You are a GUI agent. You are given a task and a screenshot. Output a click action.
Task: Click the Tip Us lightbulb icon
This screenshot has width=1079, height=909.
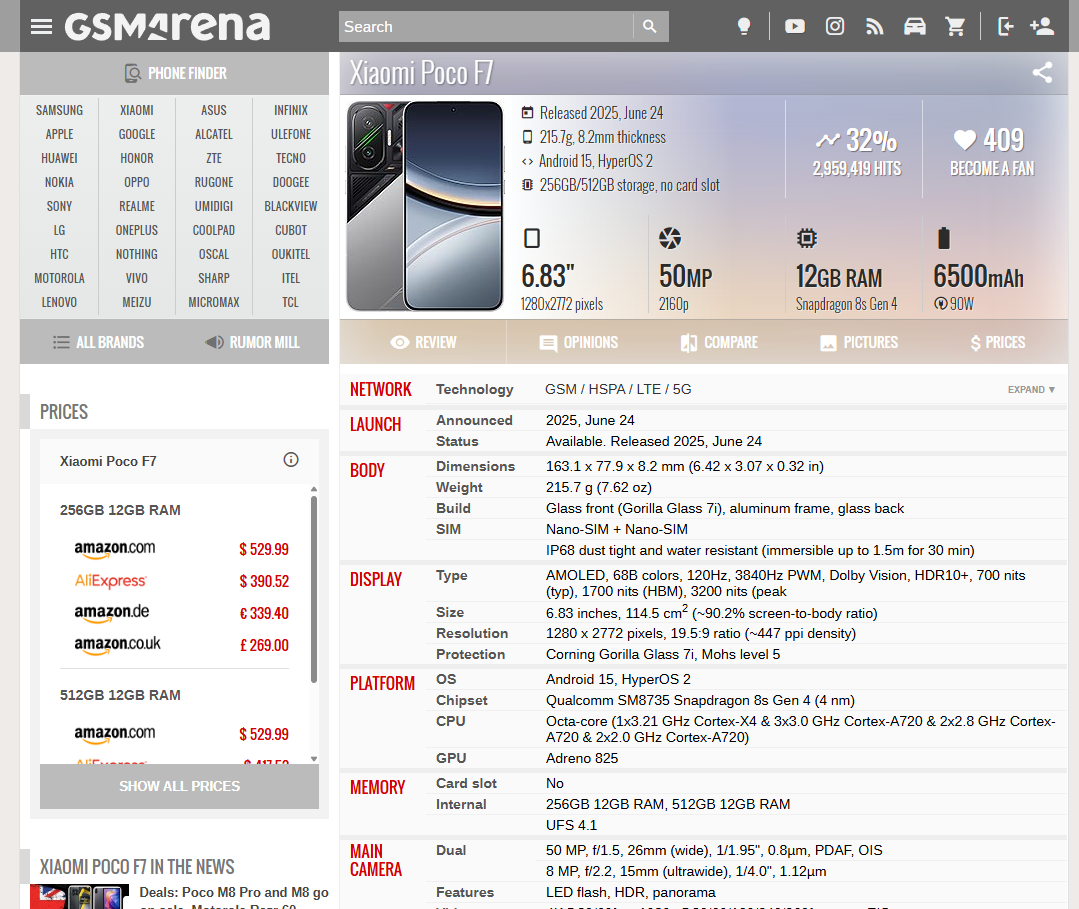(x=744, y=26)
